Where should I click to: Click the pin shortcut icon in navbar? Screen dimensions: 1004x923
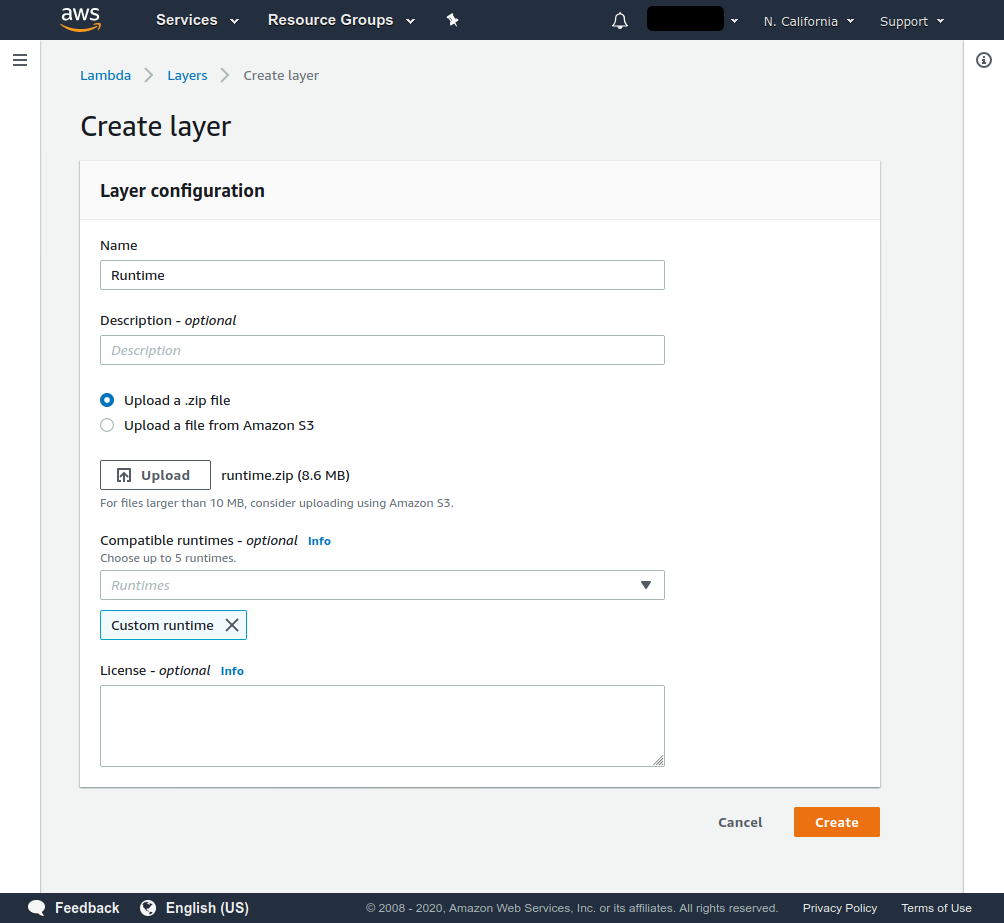(x=452, y=20)
